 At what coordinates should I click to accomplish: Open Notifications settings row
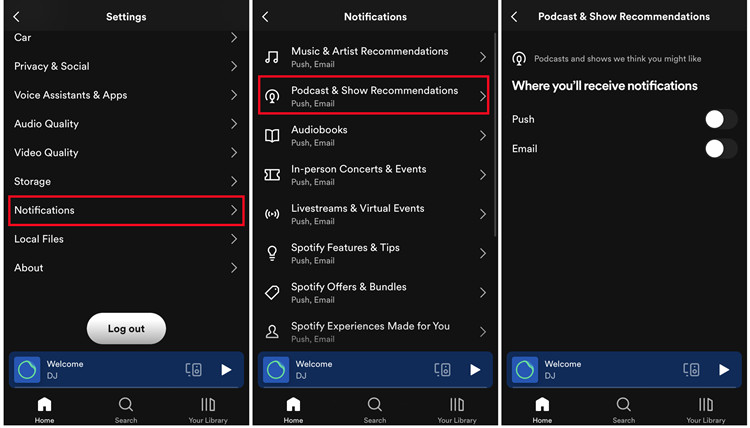(x=126, y=210)
